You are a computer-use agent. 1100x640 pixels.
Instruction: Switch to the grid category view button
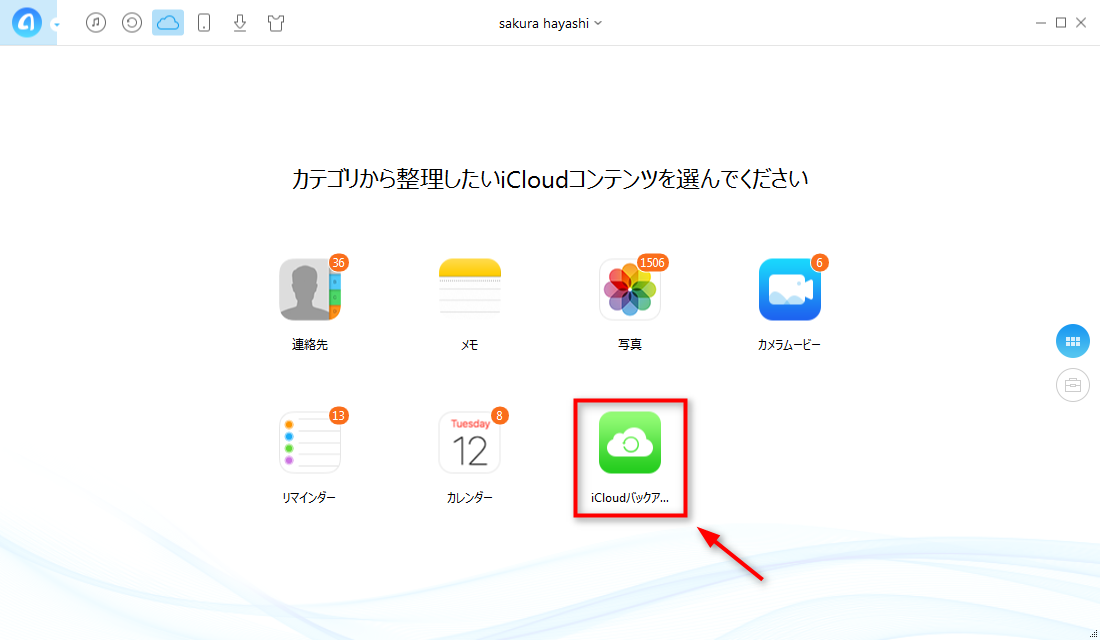[x=1073, y=341]
